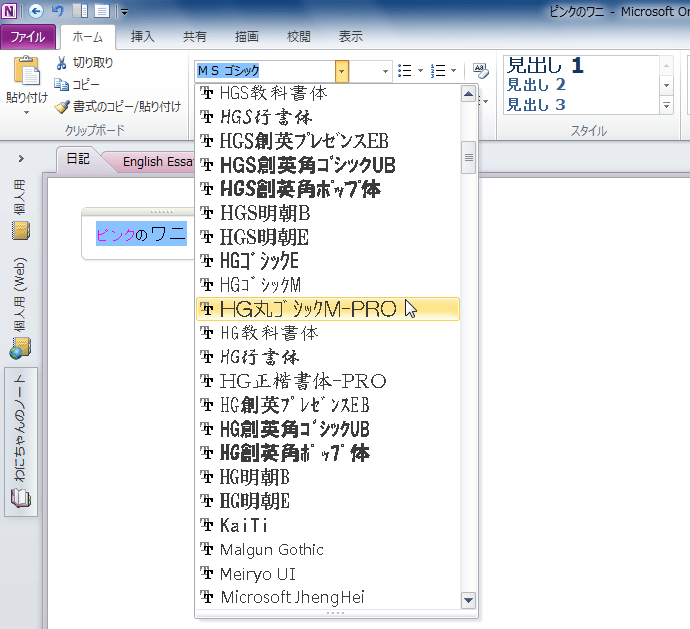This screenshot has height=629, width=690.
Task: Open the わにちゃんのノート notebook
Action: (x=20, y=441)
